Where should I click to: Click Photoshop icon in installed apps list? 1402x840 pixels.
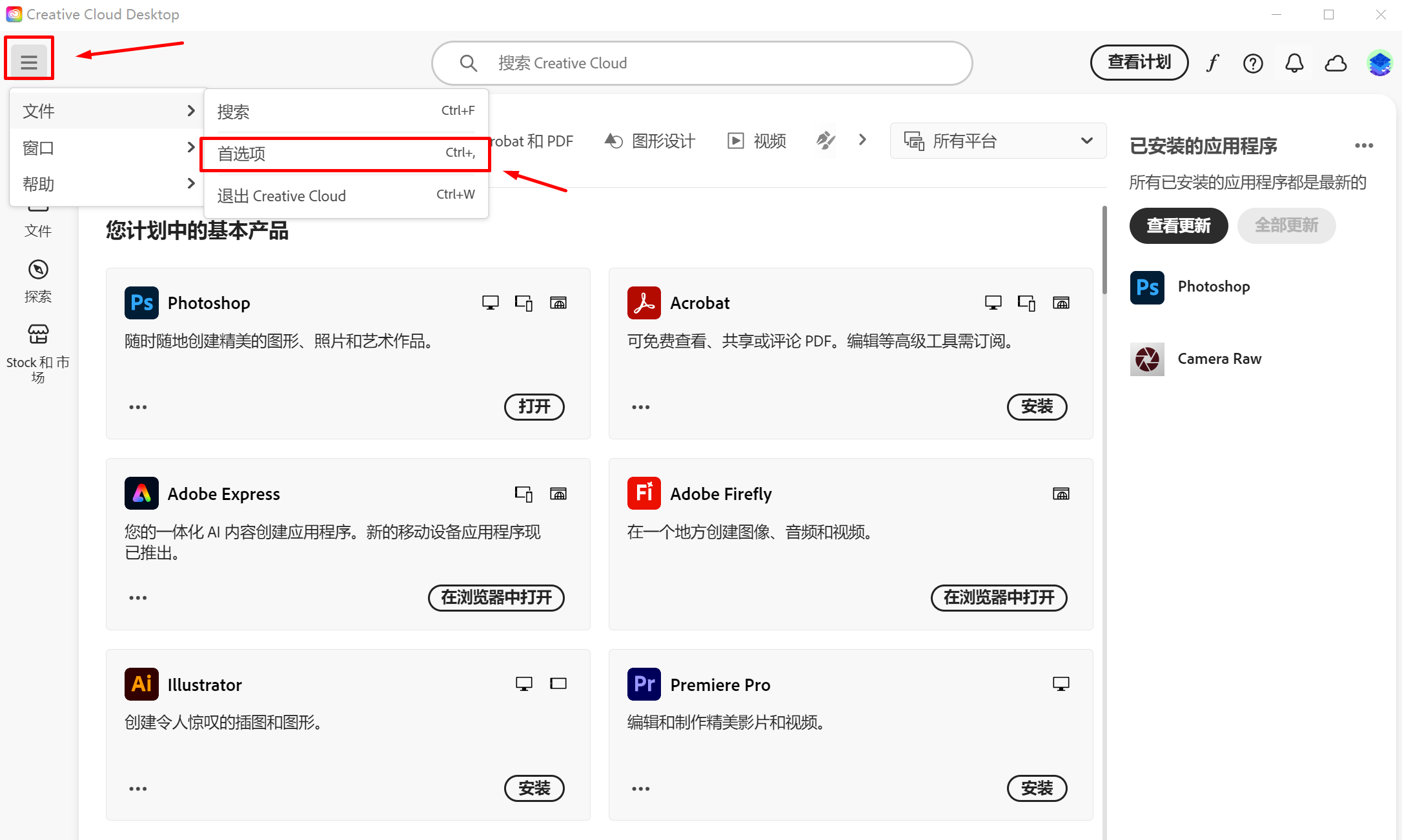[1147, 287]
